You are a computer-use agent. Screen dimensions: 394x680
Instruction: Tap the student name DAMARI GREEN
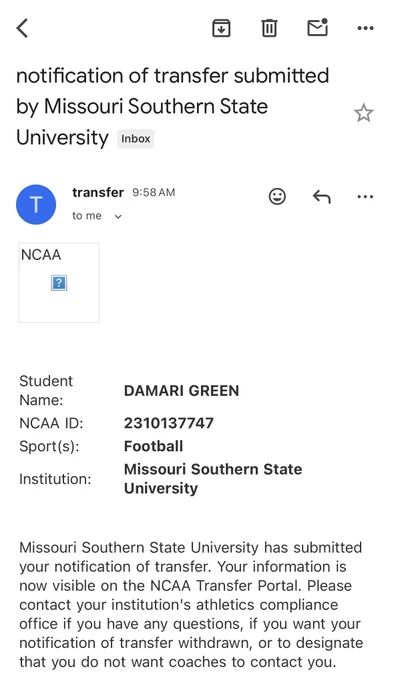click(x=181, y=390)
